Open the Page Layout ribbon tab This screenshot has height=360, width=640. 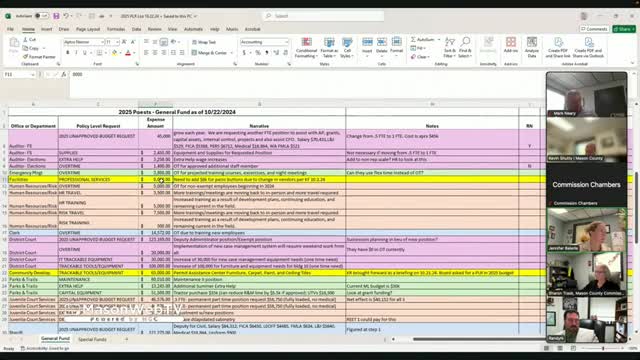point(88,29)
